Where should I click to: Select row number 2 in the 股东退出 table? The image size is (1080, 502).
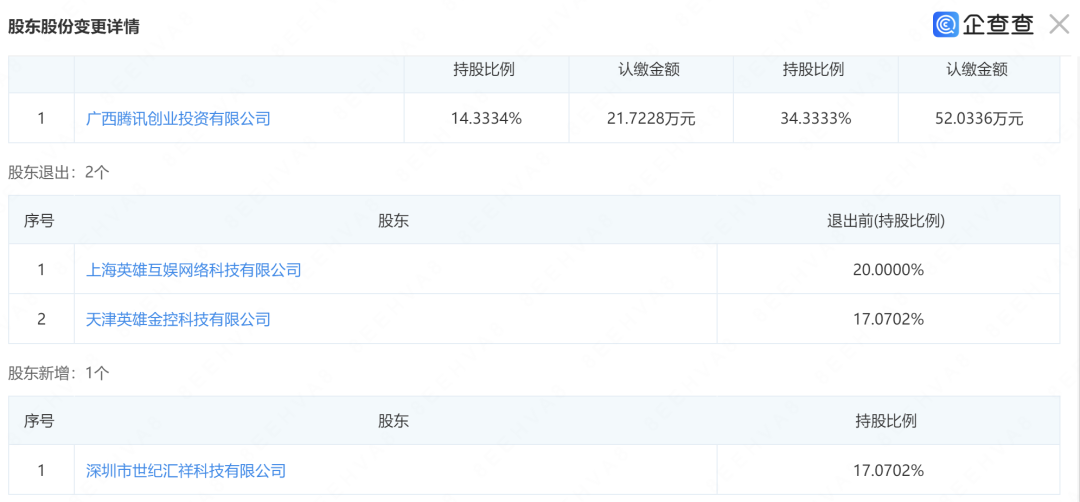(x=41, y=320)
